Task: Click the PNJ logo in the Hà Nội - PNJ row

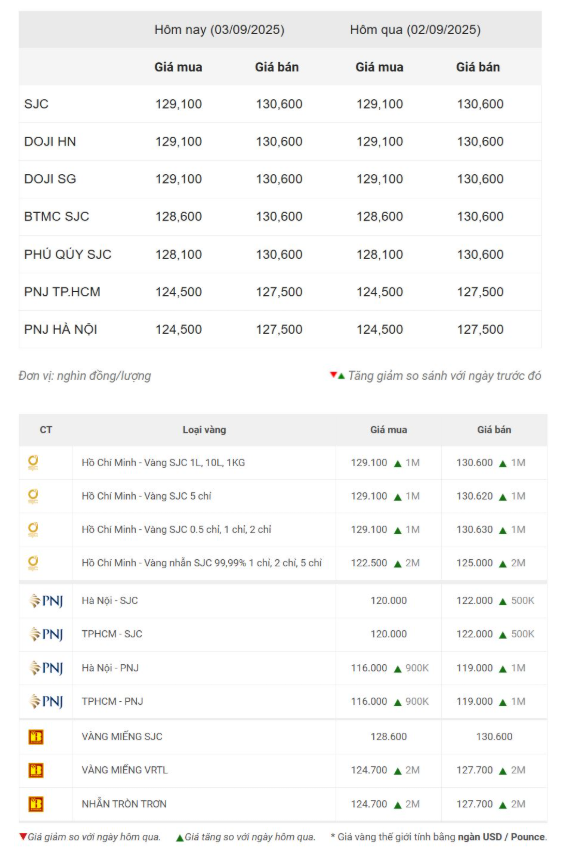Action: click(46, 668)
